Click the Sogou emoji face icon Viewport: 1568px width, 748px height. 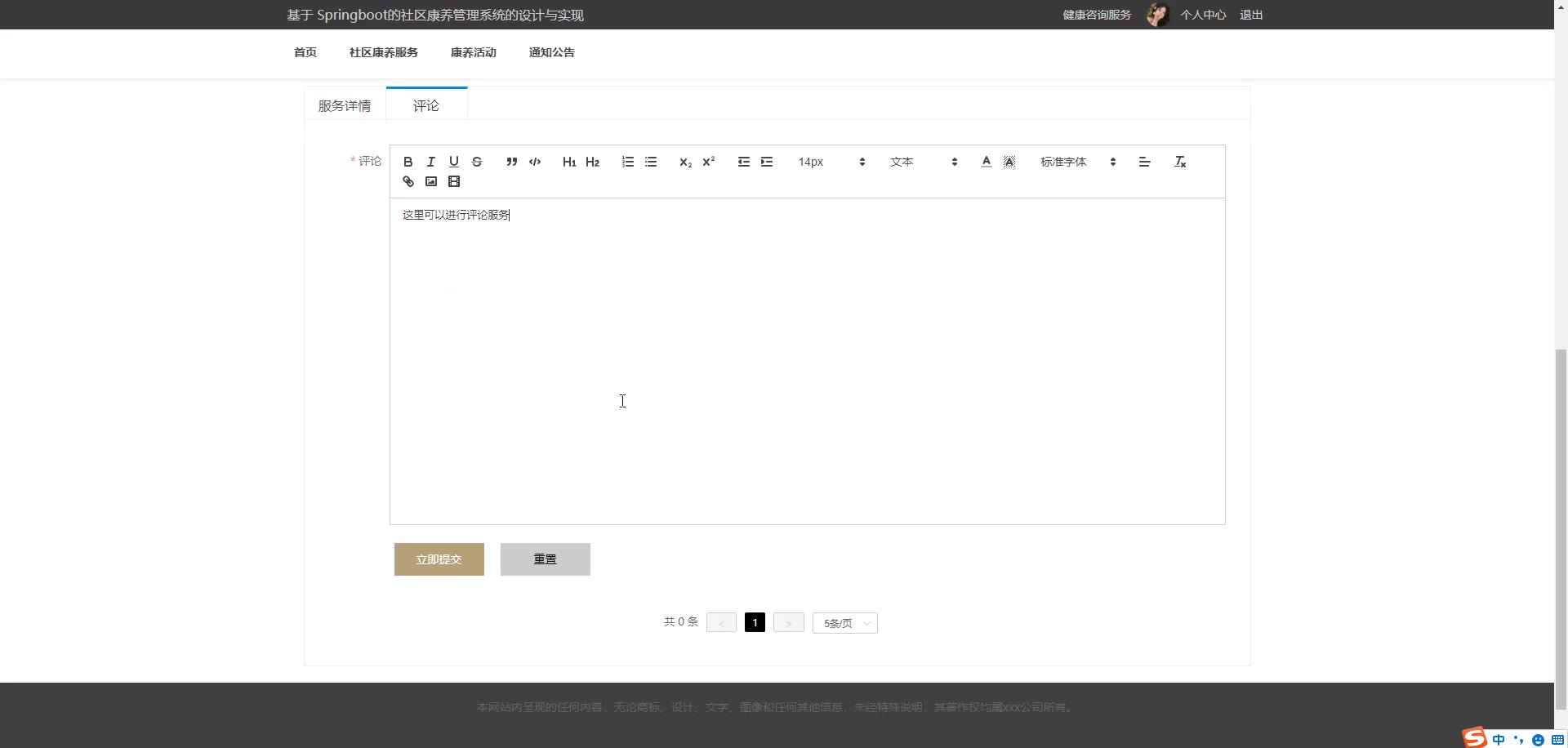[1538, 740]
